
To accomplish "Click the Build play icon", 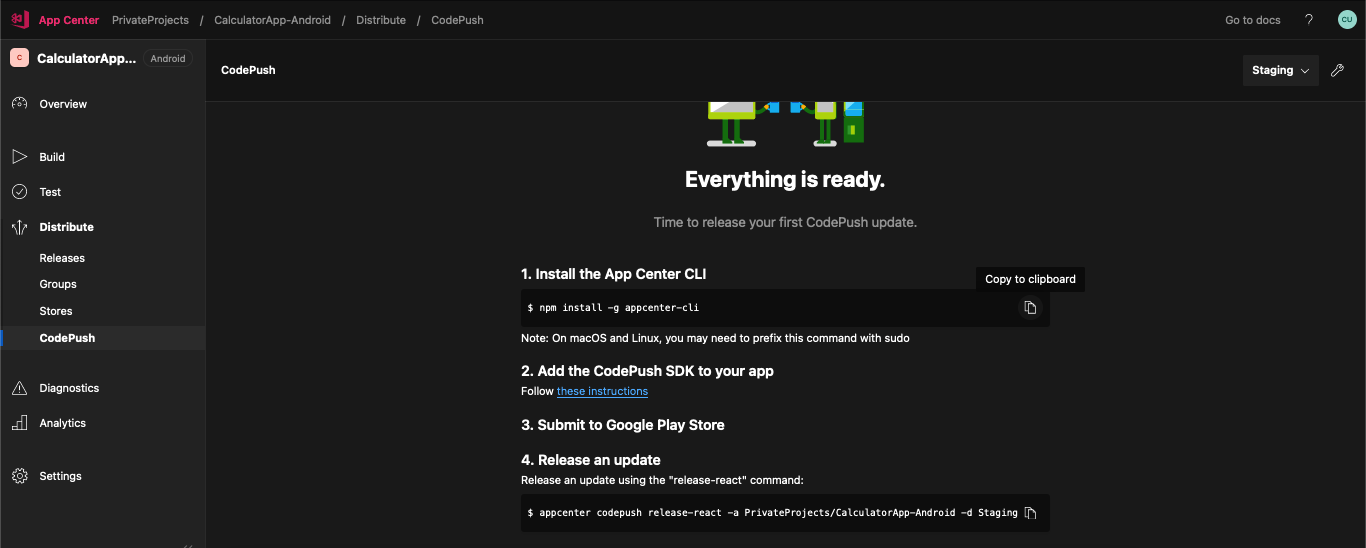I will [19, 157].
